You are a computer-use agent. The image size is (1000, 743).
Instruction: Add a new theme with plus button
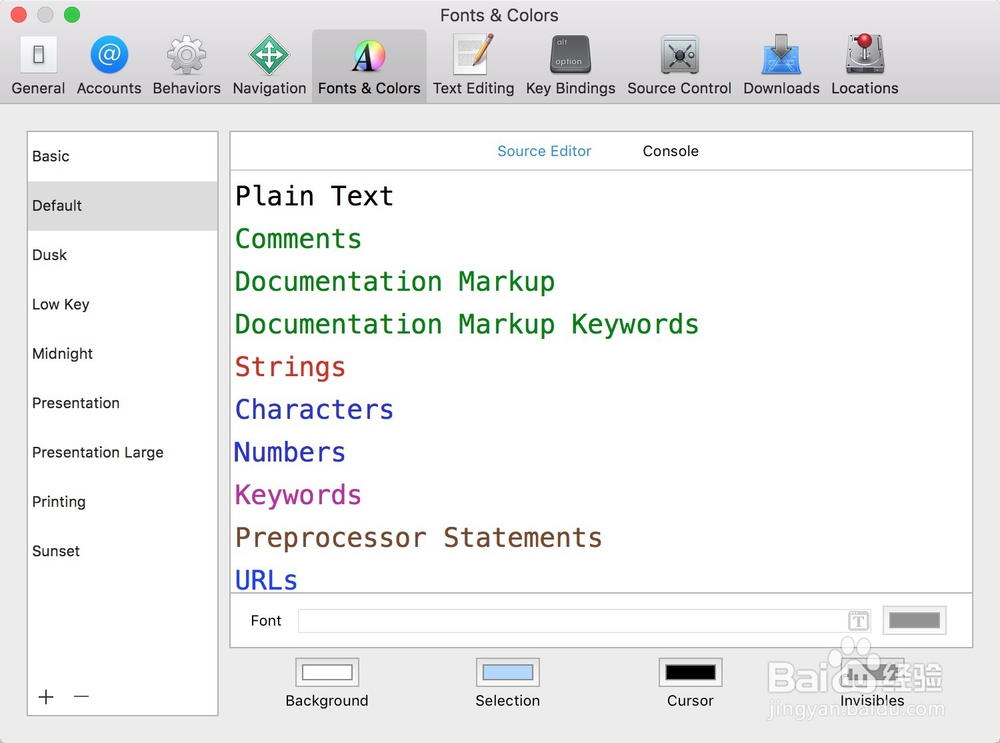(x=46, y=696)
